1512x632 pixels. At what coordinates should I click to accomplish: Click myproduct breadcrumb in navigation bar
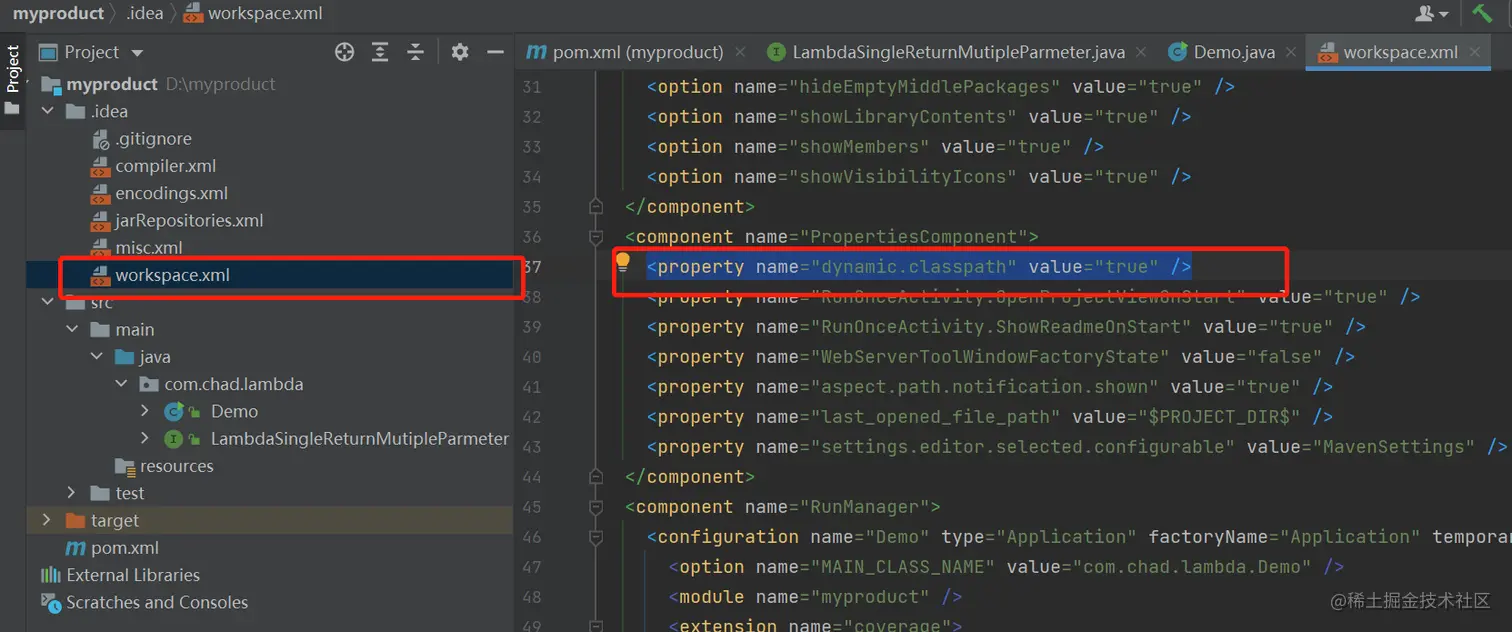tap(58, 14)
